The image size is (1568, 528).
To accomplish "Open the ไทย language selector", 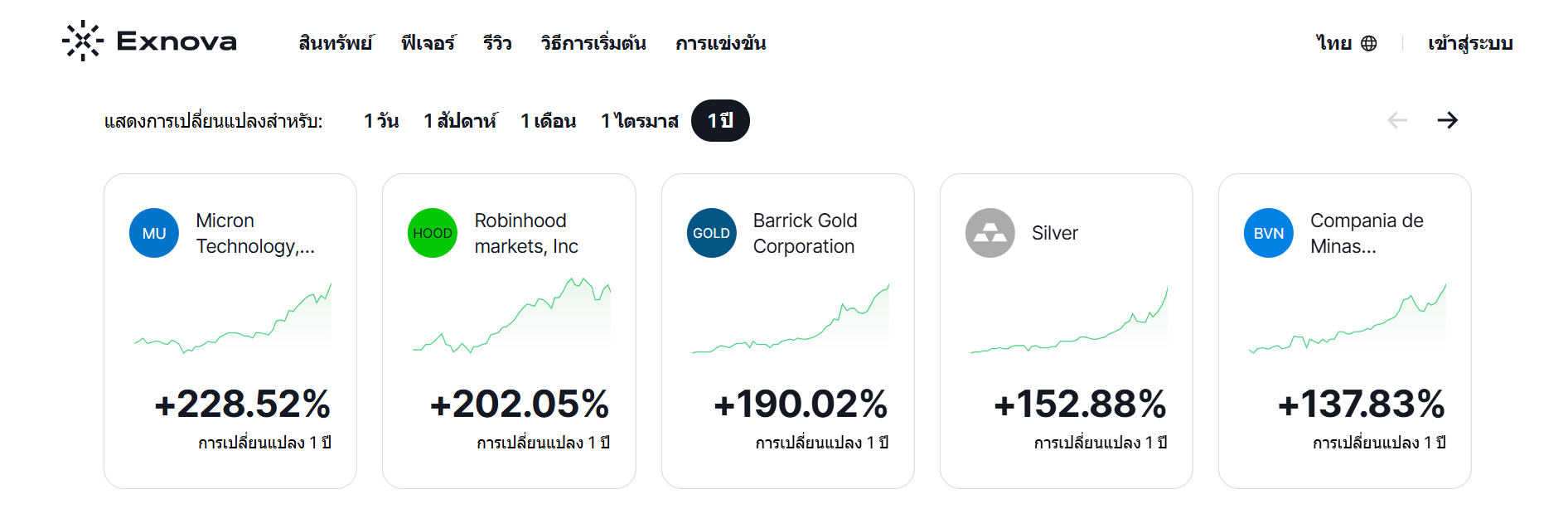I will [1333, 42].
